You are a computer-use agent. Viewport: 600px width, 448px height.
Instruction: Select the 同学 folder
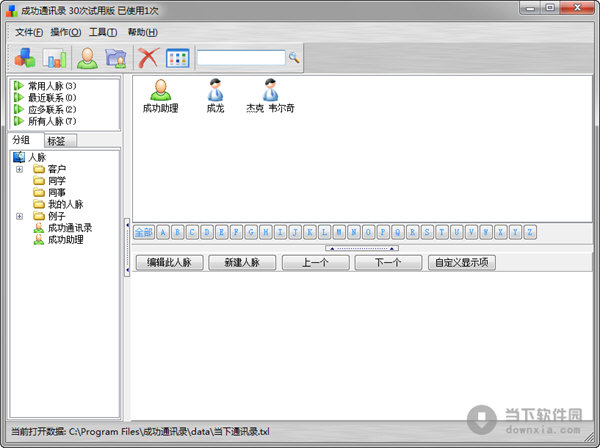click(x=57, y=181)
